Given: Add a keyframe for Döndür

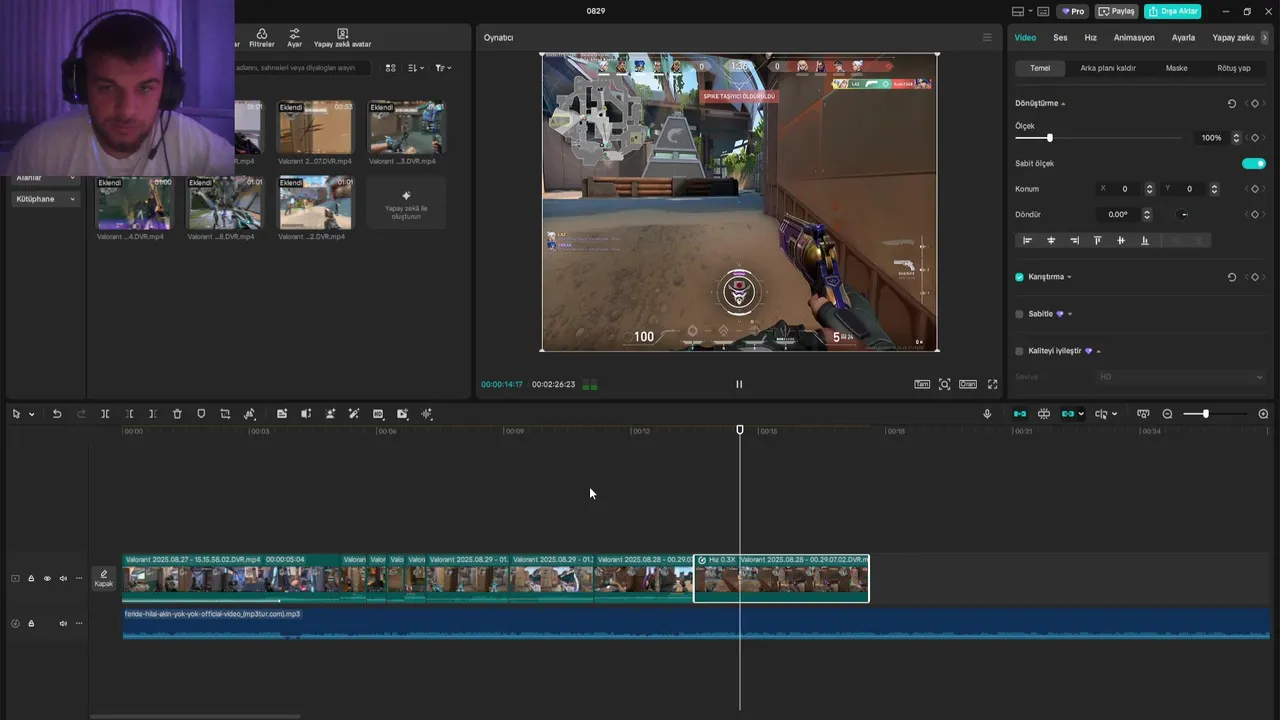Looking at the screenshot, I should click(1255, 214).
